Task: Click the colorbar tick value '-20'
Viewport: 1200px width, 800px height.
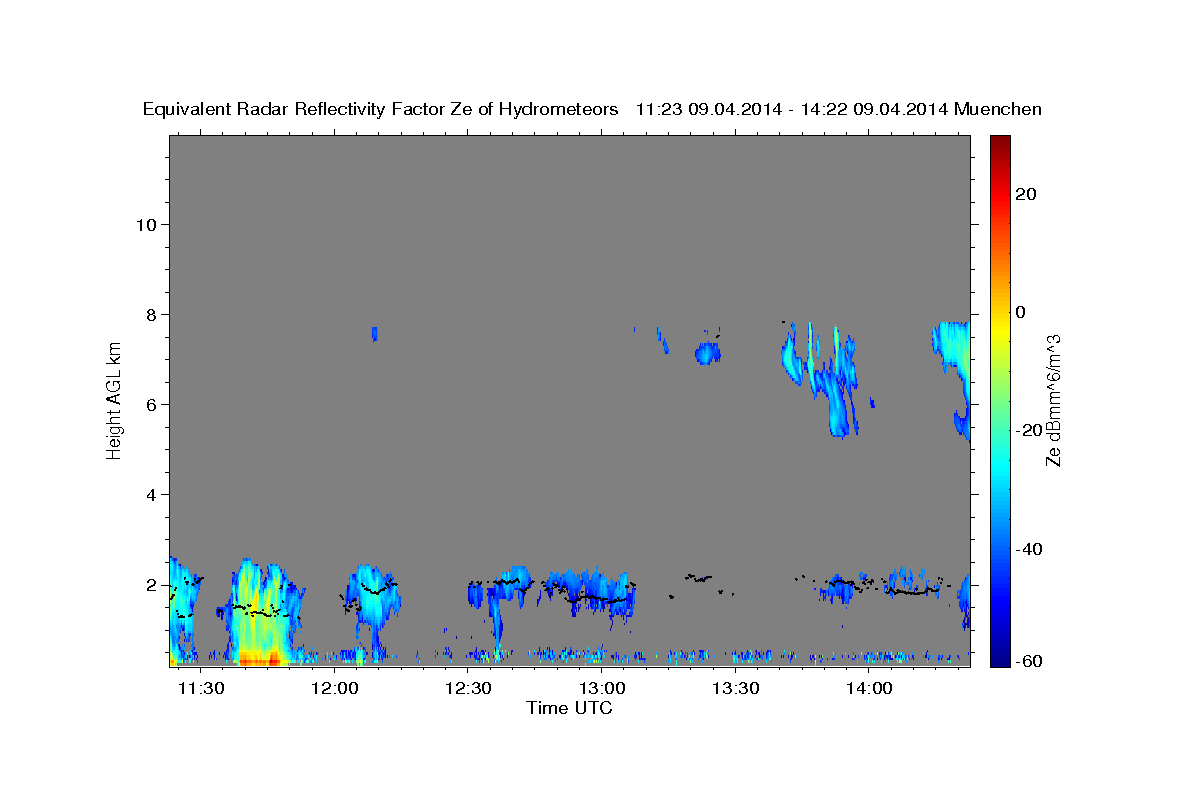Action: pos(1029,430)
